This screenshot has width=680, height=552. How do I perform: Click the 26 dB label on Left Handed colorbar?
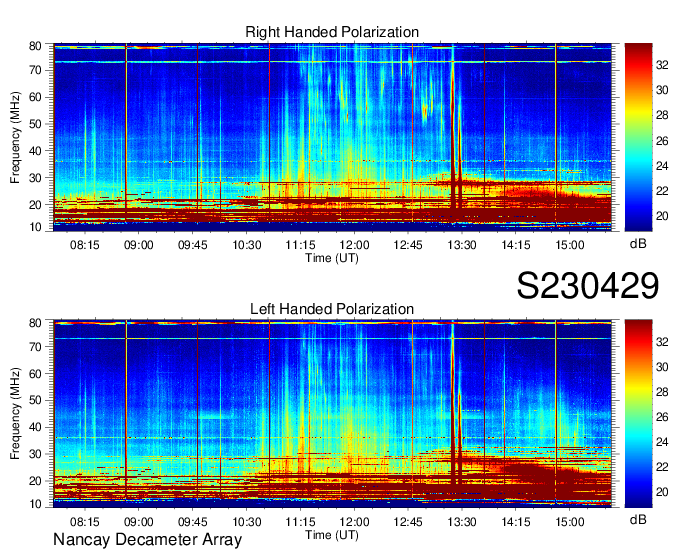coord(662,417)
